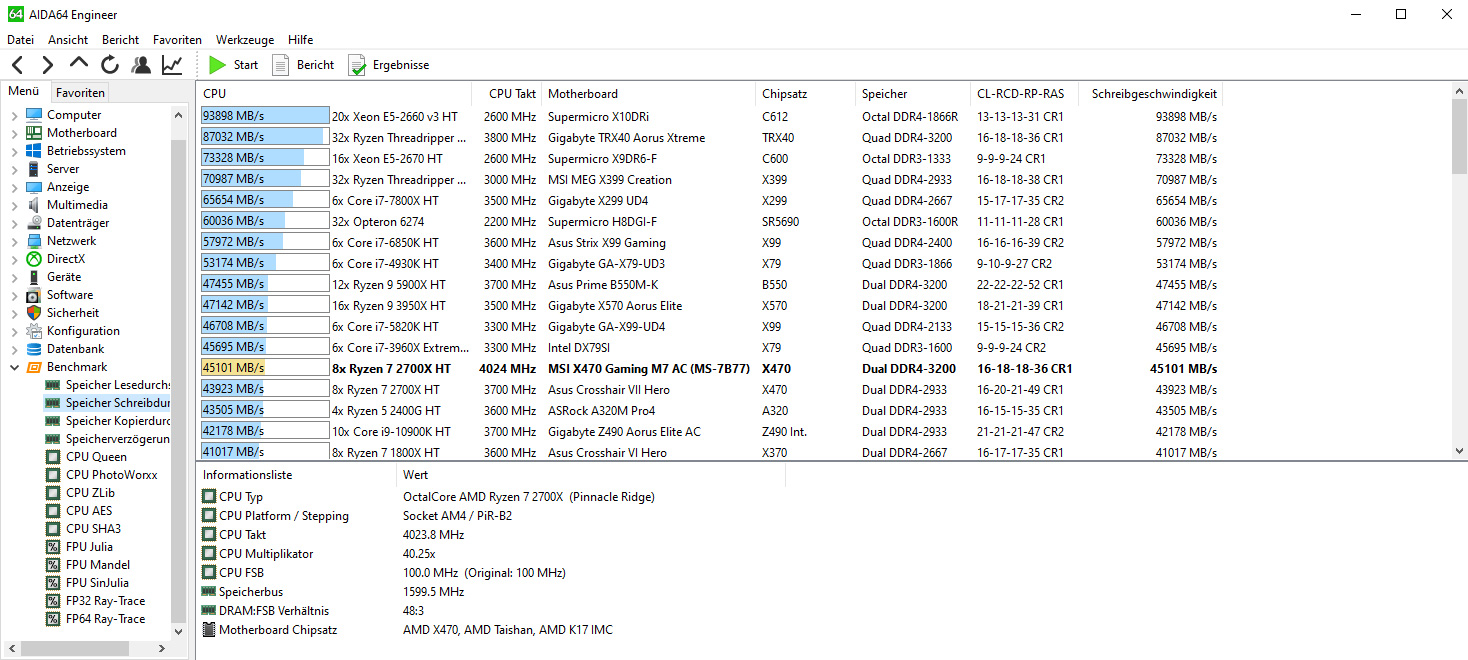Select the Benchmark folder icon
Screen dimensions: 1468x660
tap(34, 367)
